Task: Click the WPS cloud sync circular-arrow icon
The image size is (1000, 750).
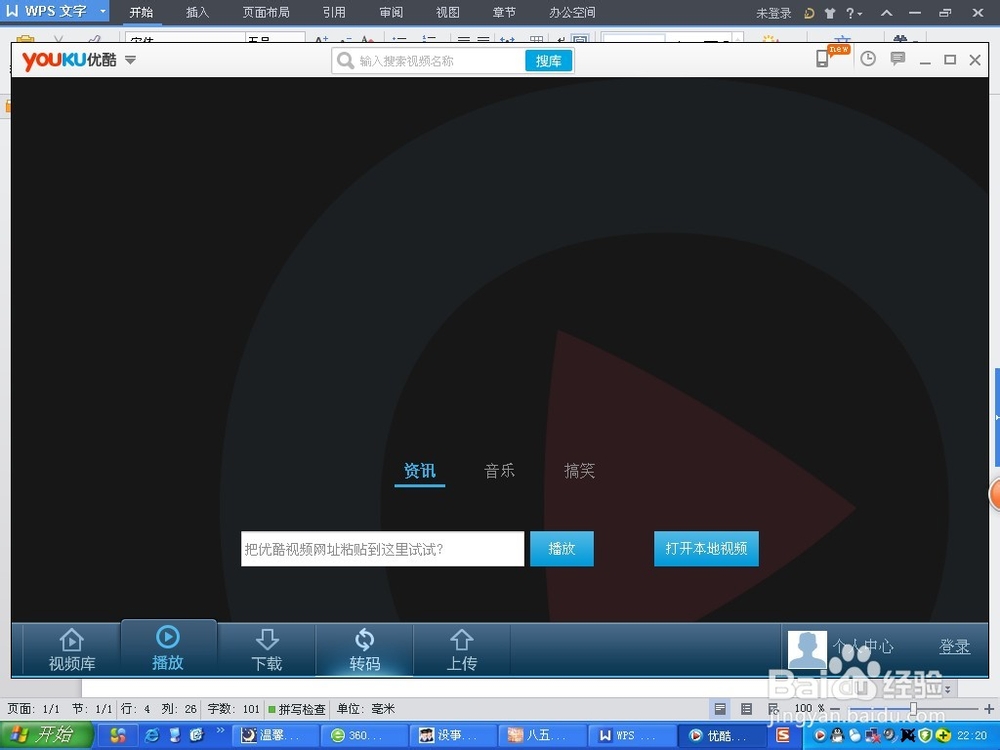Action: tap(809, 13)
